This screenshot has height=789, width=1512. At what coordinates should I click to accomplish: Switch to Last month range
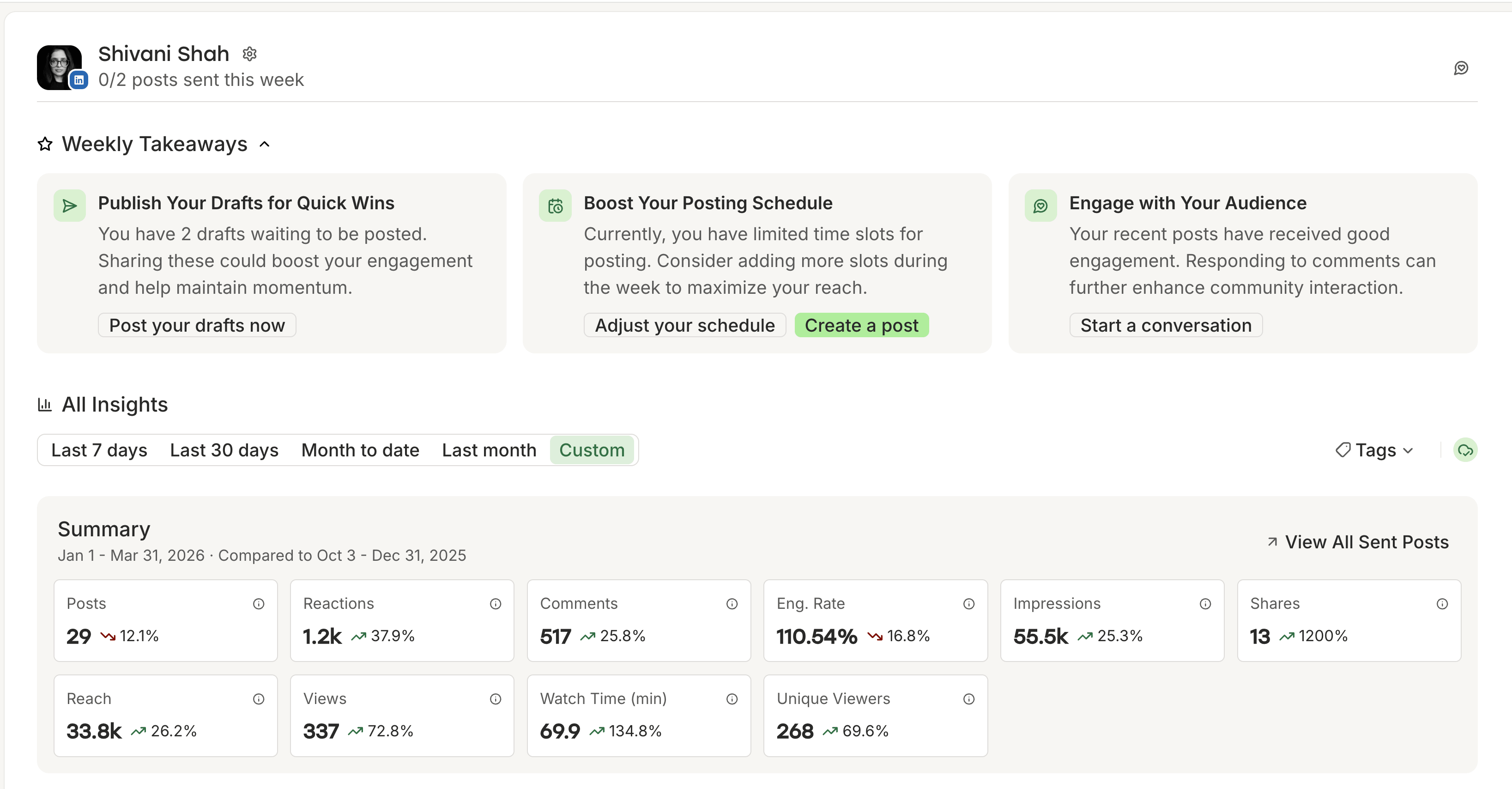(490, 450)
